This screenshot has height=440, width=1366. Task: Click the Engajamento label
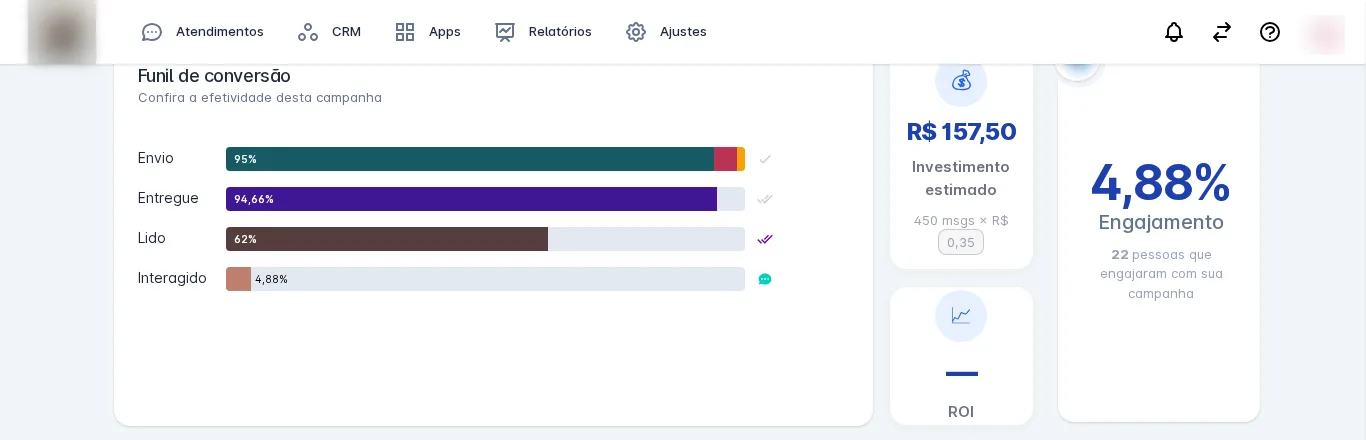[x=1161, y=222]
